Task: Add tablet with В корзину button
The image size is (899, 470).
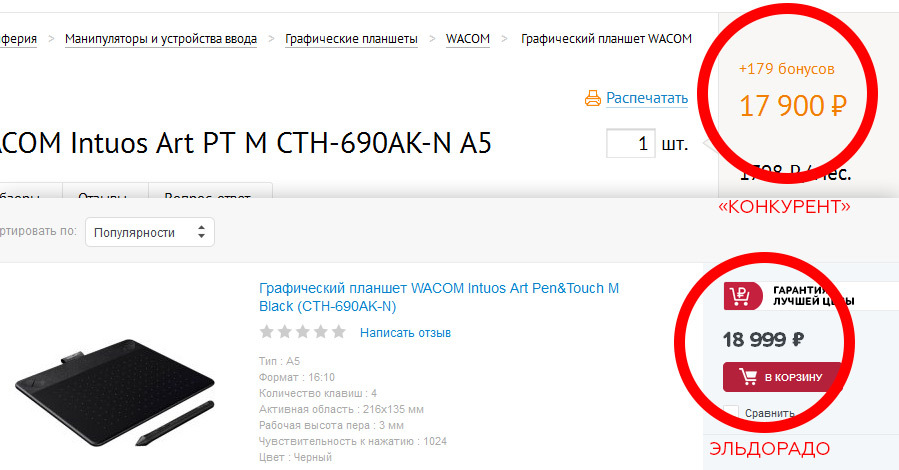Action: [782, 377]
